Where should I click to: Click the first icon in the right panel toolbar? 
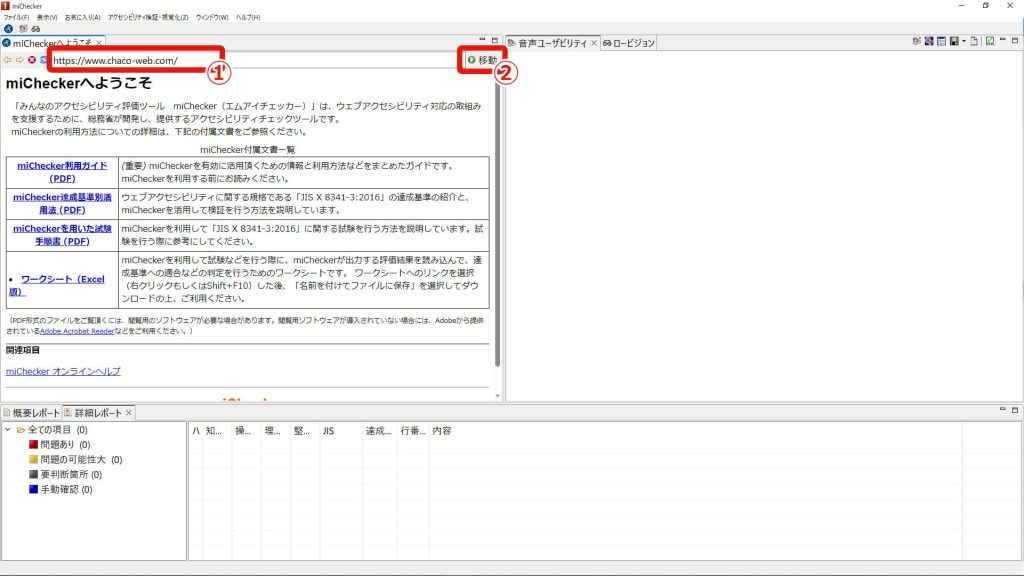click(x=916, y=41)
